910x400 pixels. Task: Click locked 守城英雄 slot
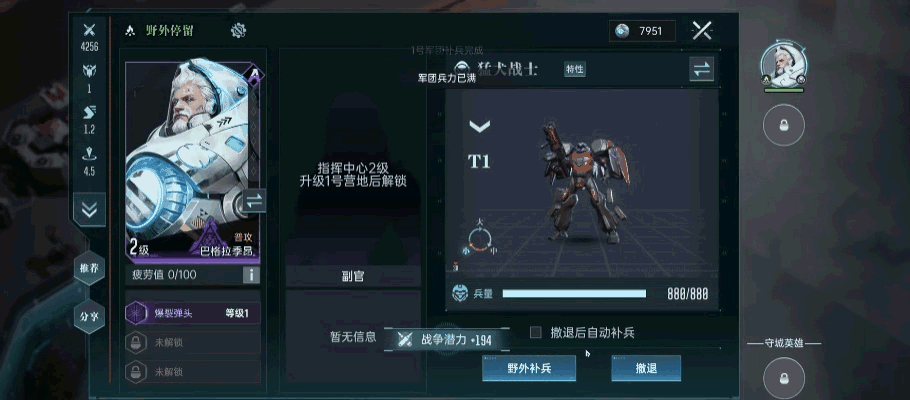tap(783, 378)
